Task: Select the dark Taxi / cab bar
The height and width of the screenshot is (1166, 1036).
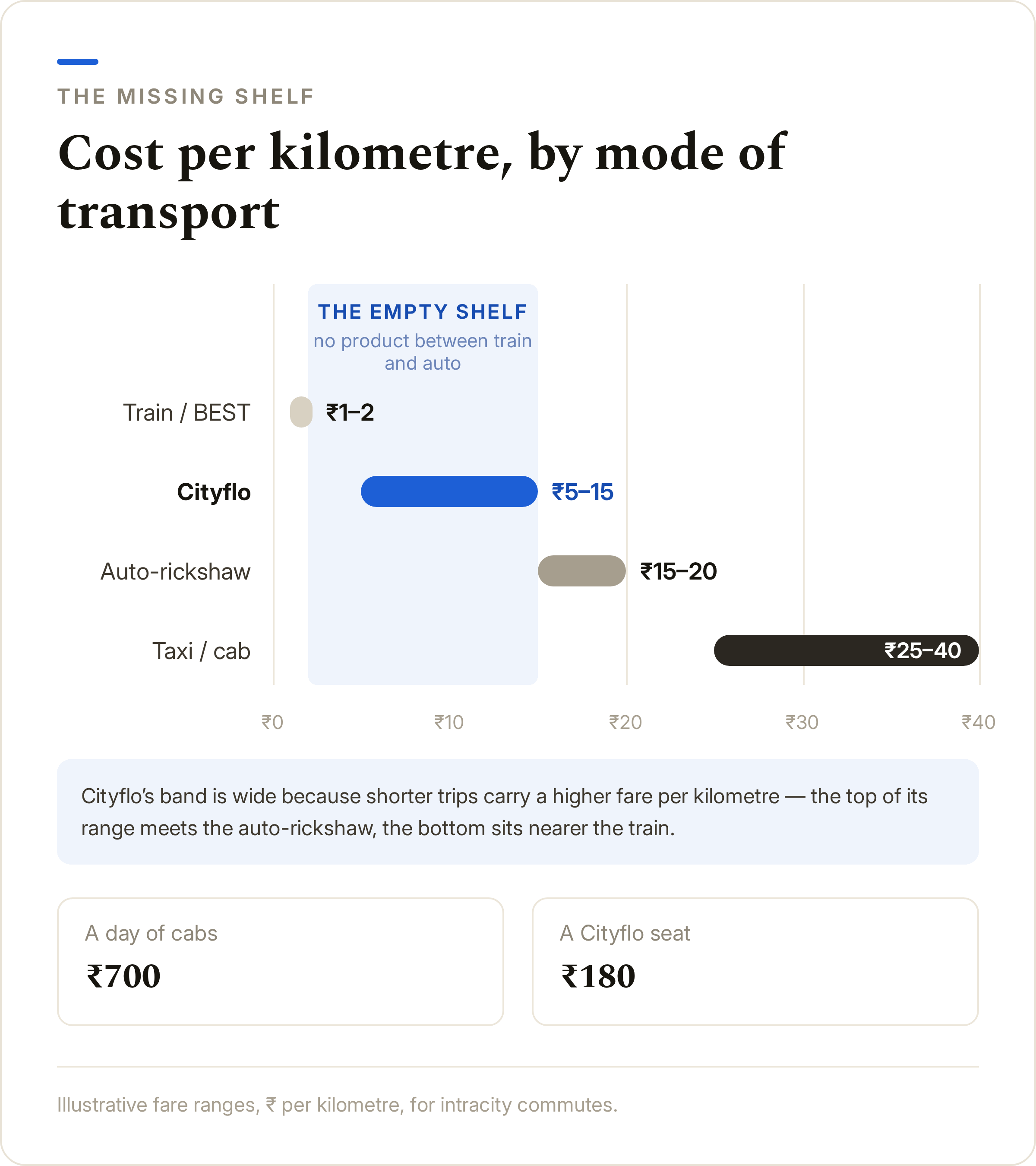Action: point(846,650)
